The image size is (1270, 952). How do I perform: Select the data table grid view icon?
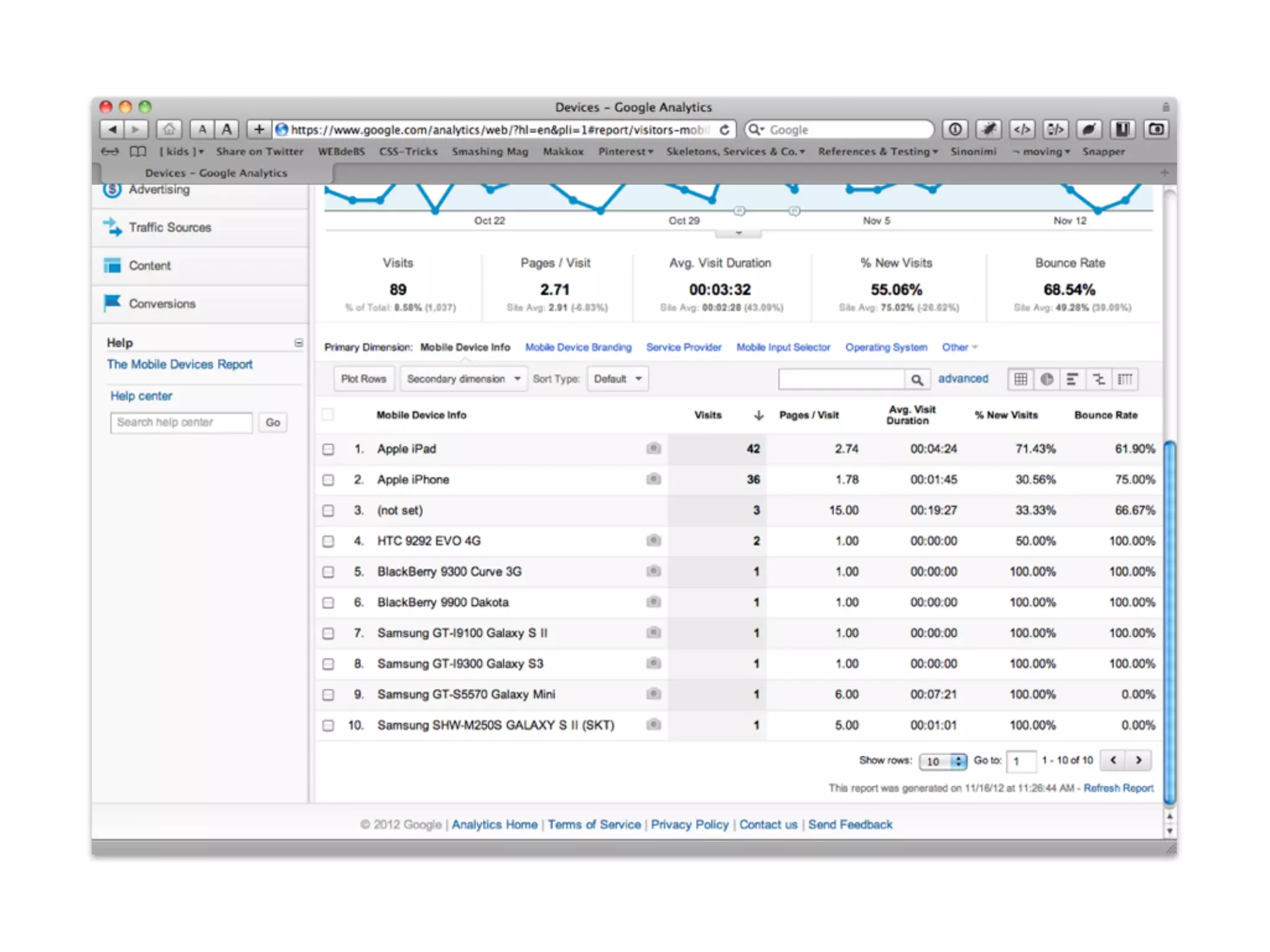pyautogui.click(x=1021, y=379)
